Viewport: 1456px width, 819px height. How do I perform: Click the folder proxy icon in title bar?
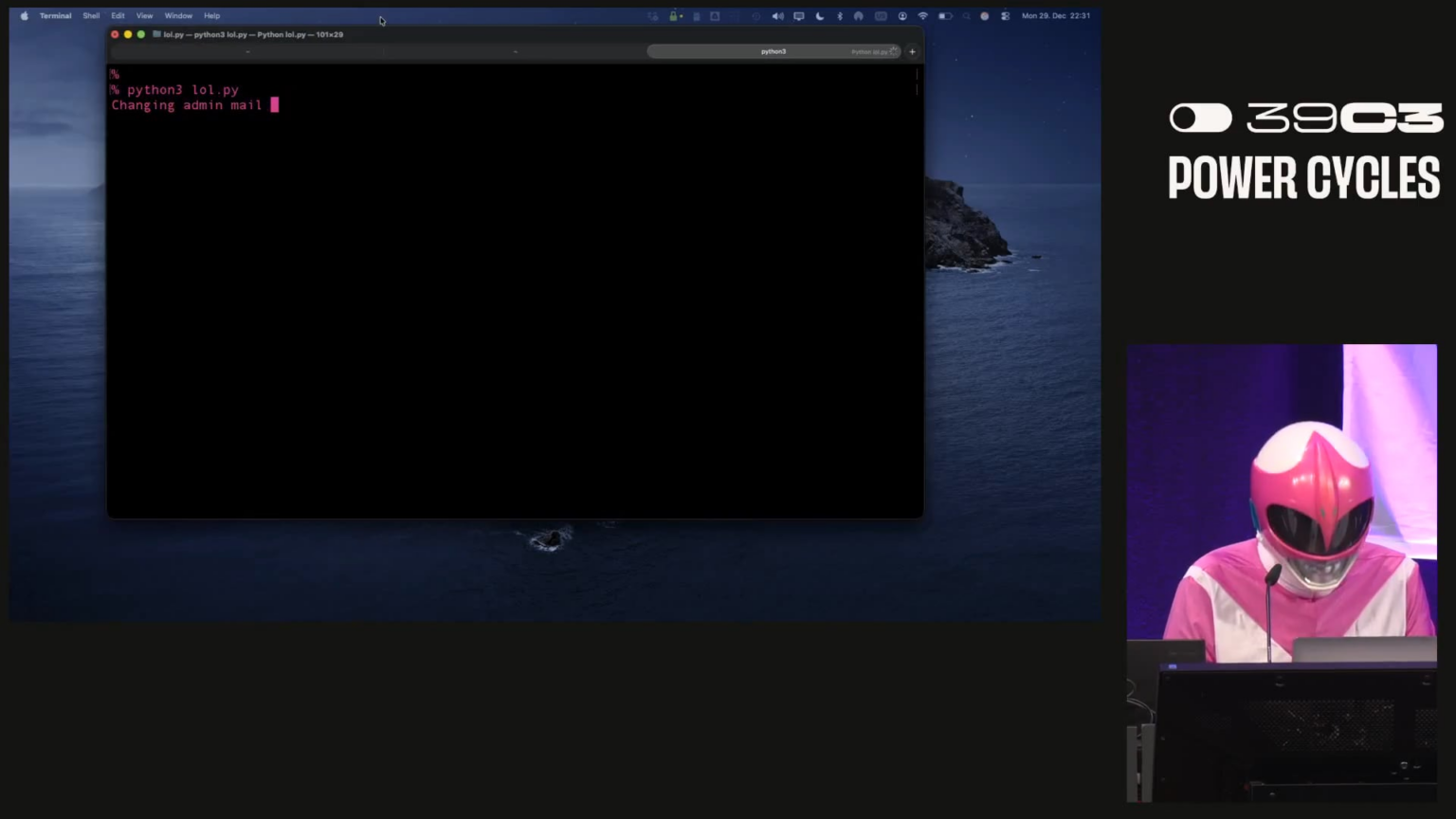tap(156, 34)
